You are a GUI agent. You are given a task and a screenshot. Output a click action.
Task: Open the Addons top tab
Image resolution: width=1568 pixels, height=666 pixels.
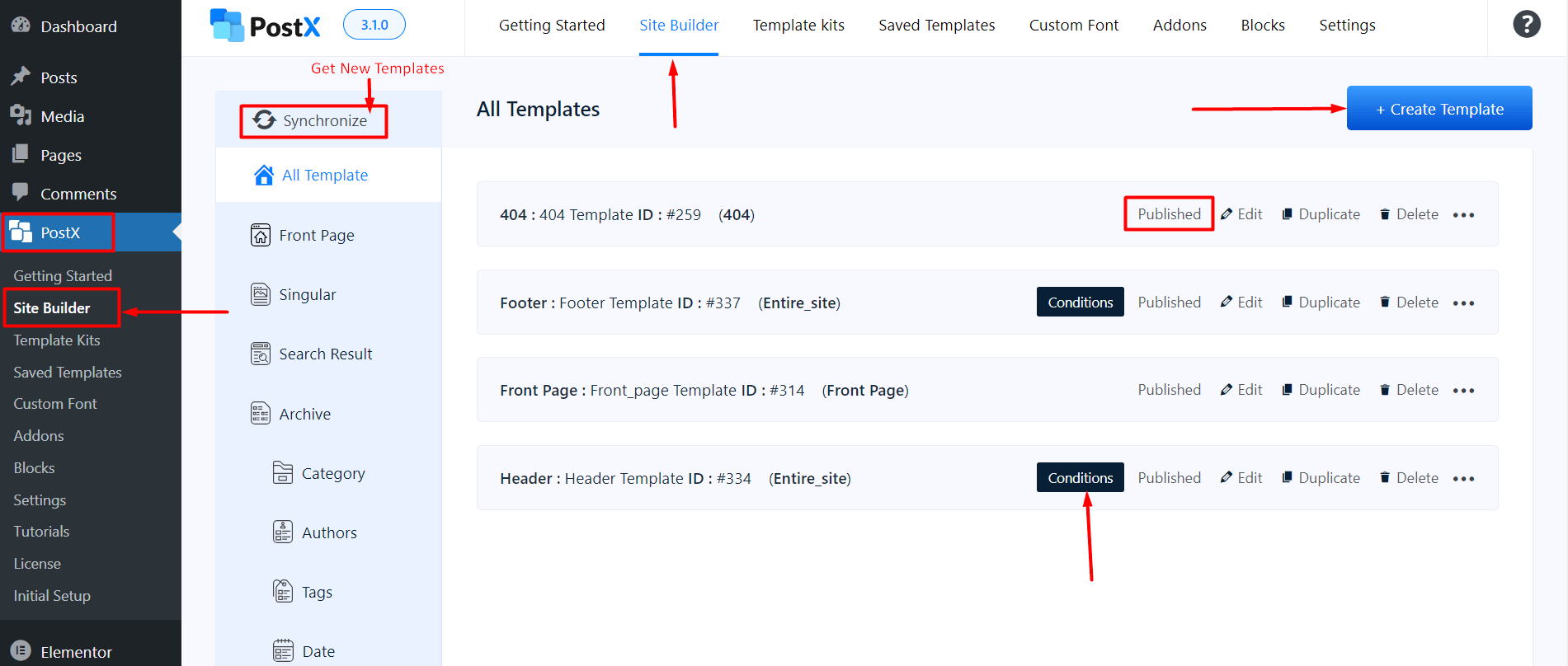coord(1180,26)
